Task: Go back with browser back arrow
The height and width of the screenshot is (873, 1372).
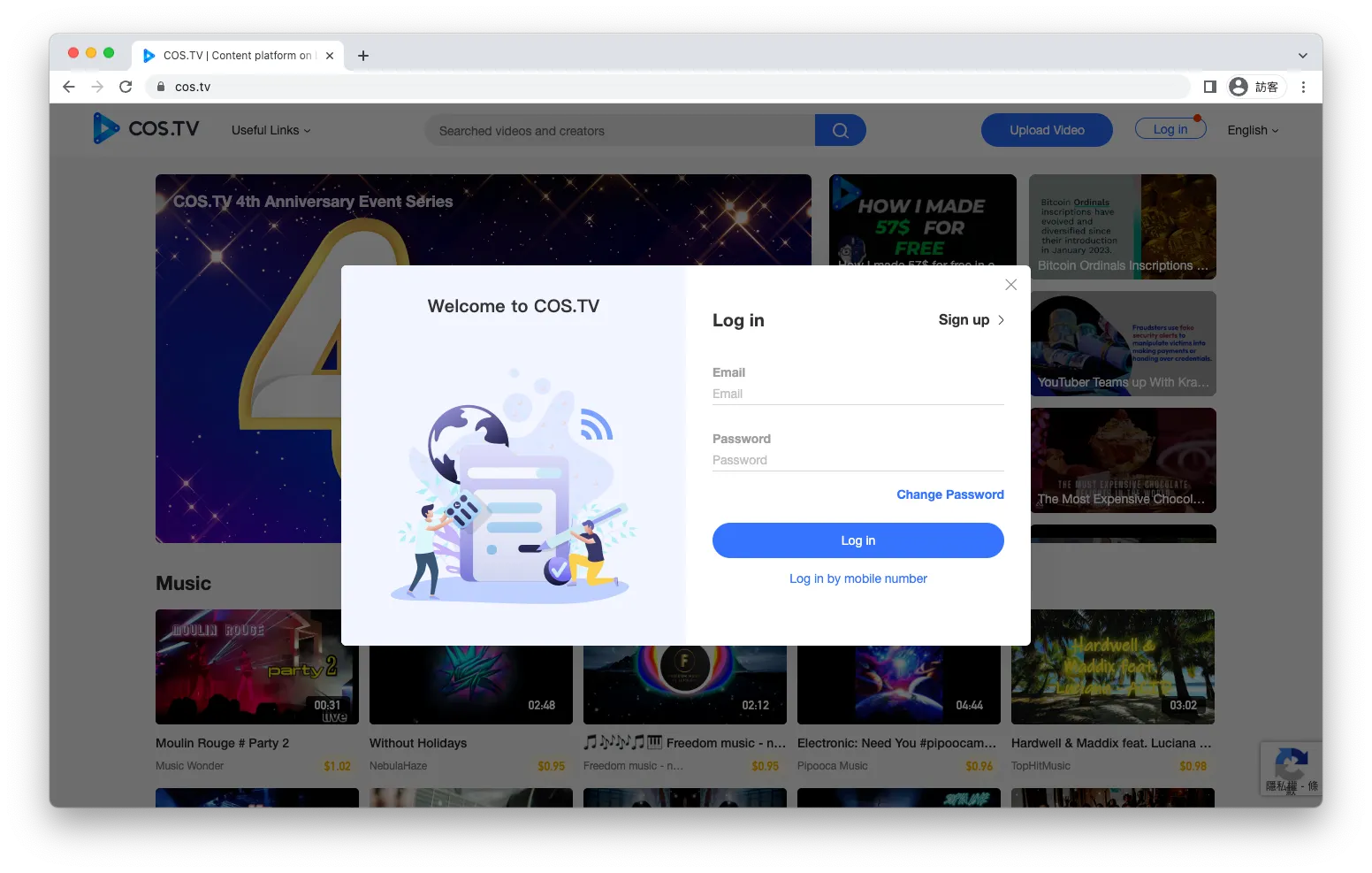Action: tap(69, 87)
